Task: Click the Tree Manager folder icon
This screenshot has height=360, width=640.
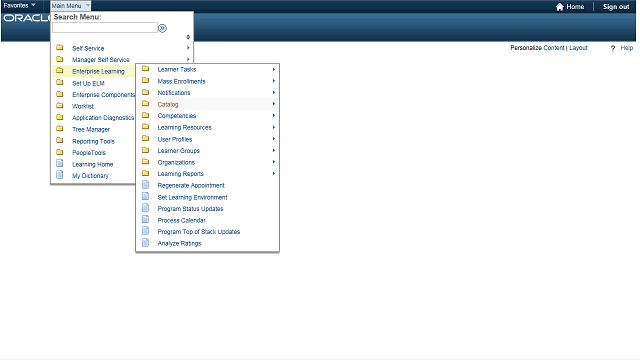Action: coord(60,129)
